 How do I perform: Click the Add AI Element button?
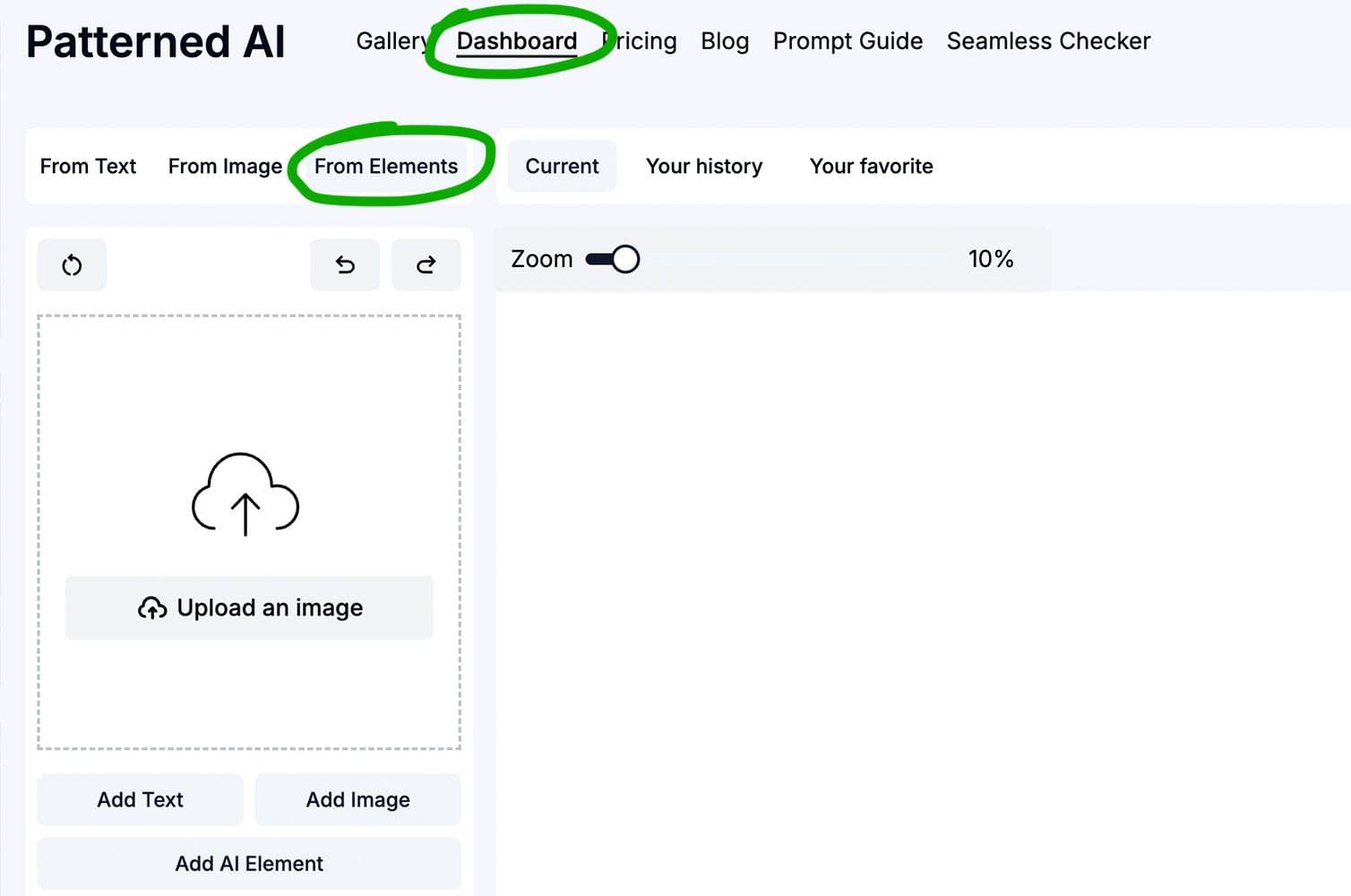pos(249,864)
